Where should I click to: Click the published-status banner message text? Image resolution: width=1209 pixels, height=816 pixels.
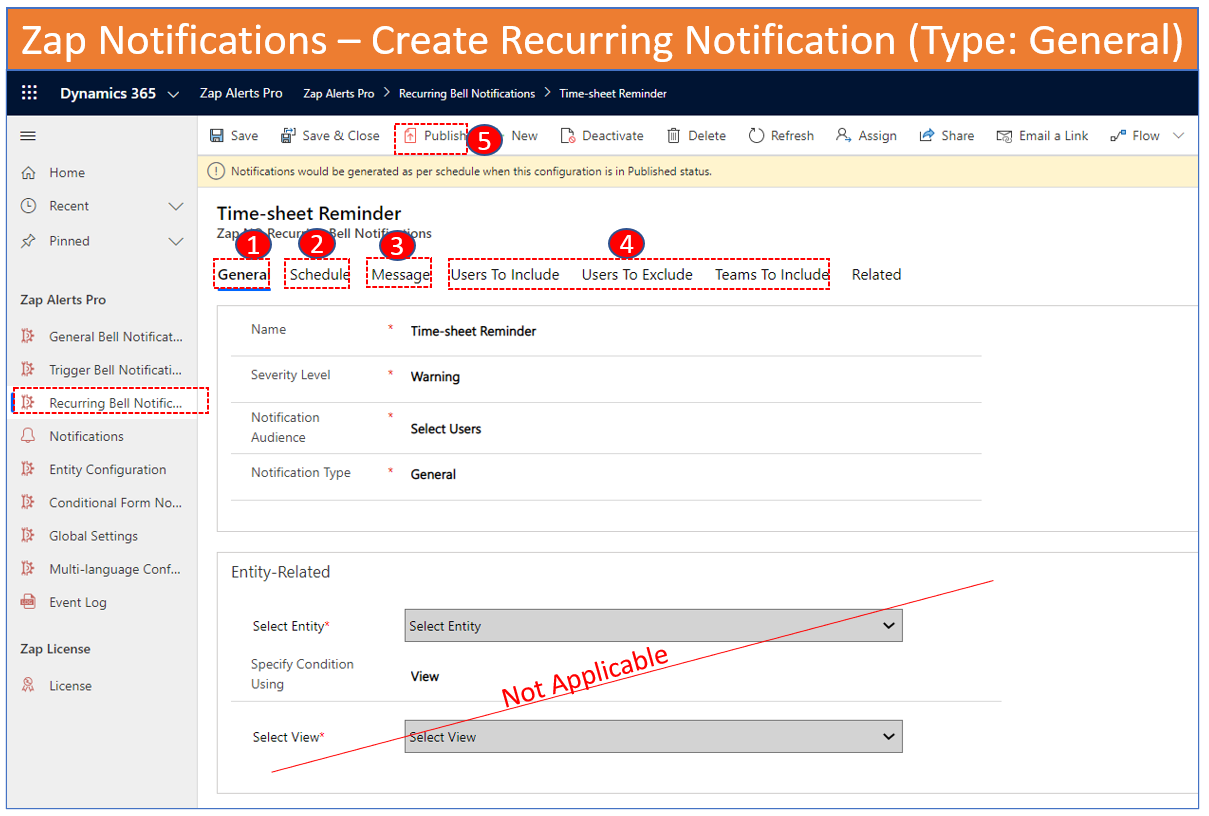(471, 171)
